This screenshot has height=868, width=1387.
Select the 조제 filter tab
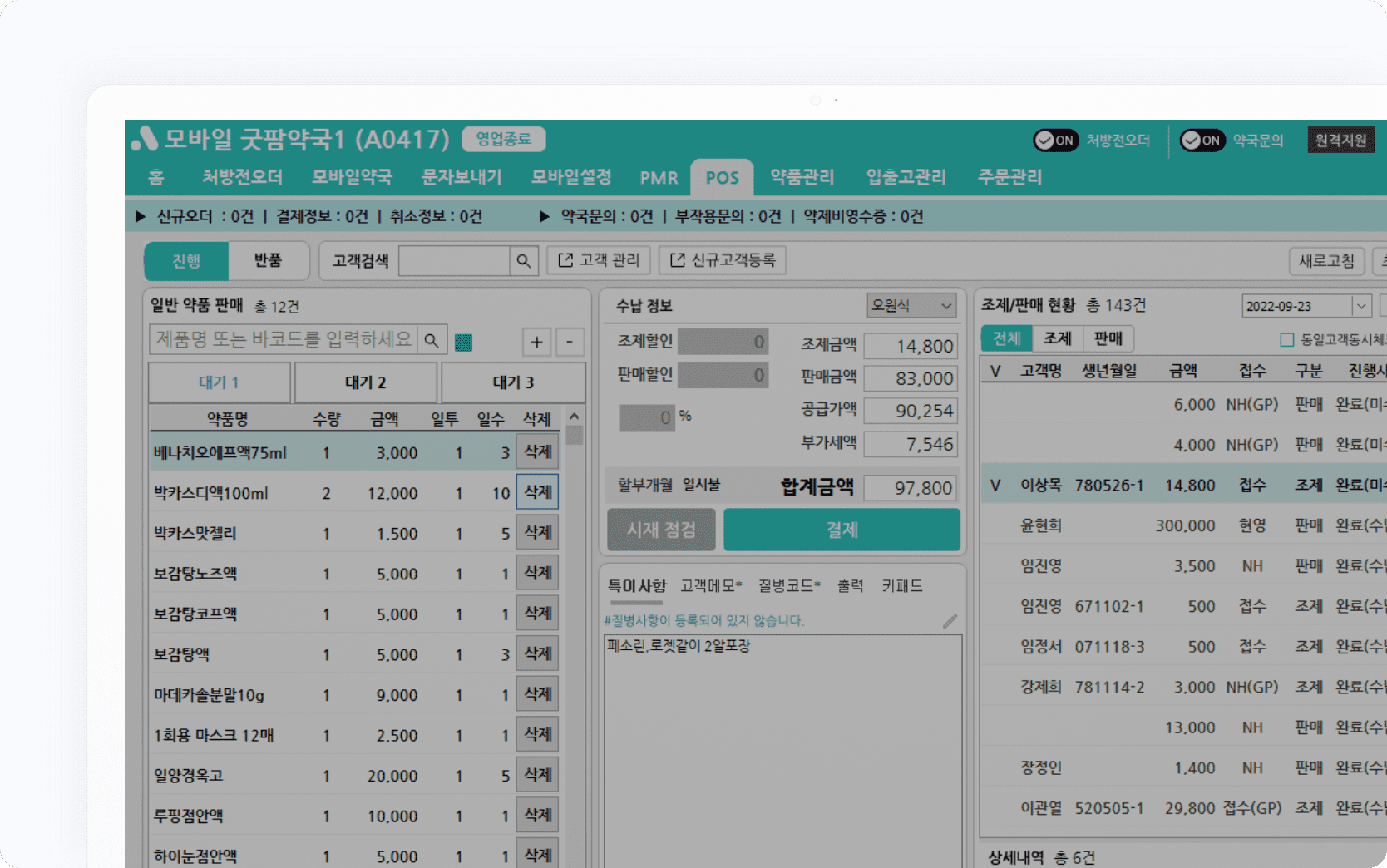pyautogui.click(x=1058, y=338)
